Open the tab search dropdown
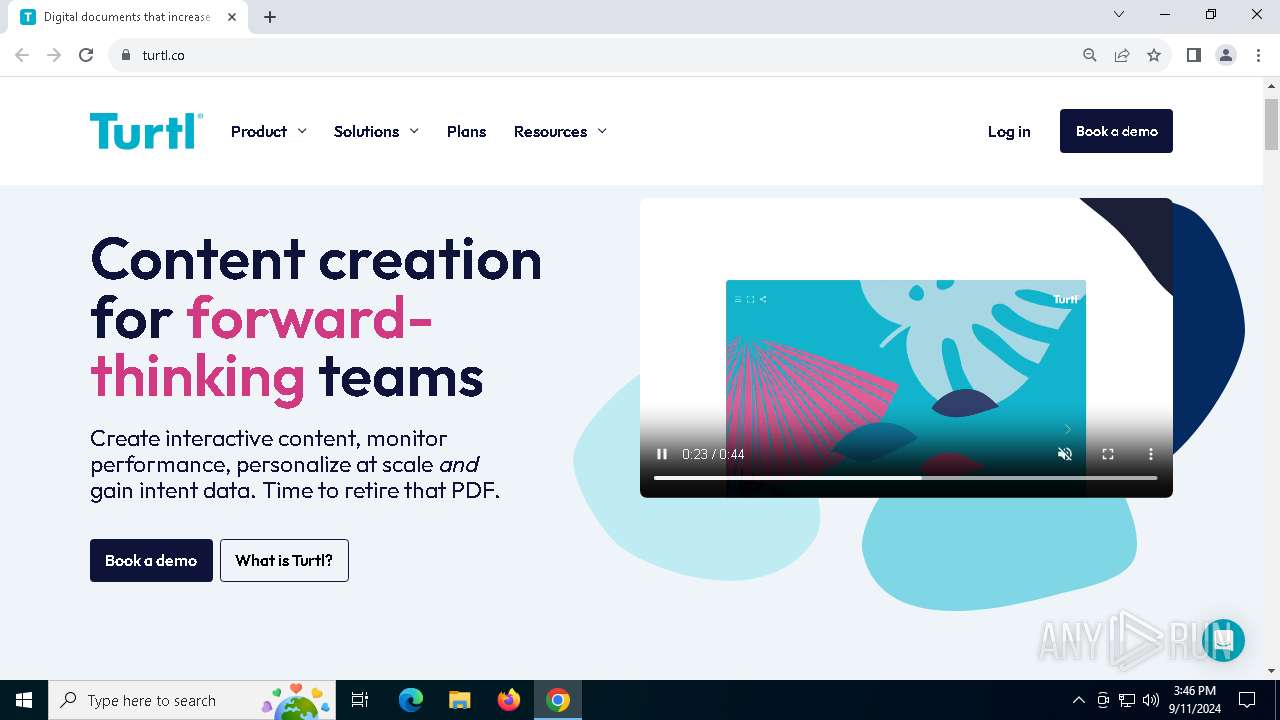The height and width of the screenshot is (720, 1280). point(1119,14)
